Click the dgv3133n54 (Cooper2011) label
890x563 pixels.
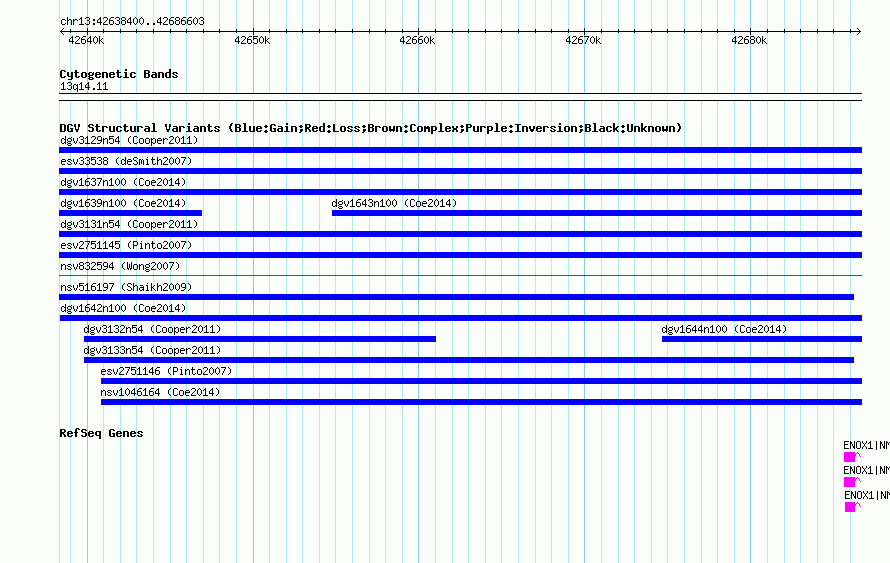coord(152,350)
